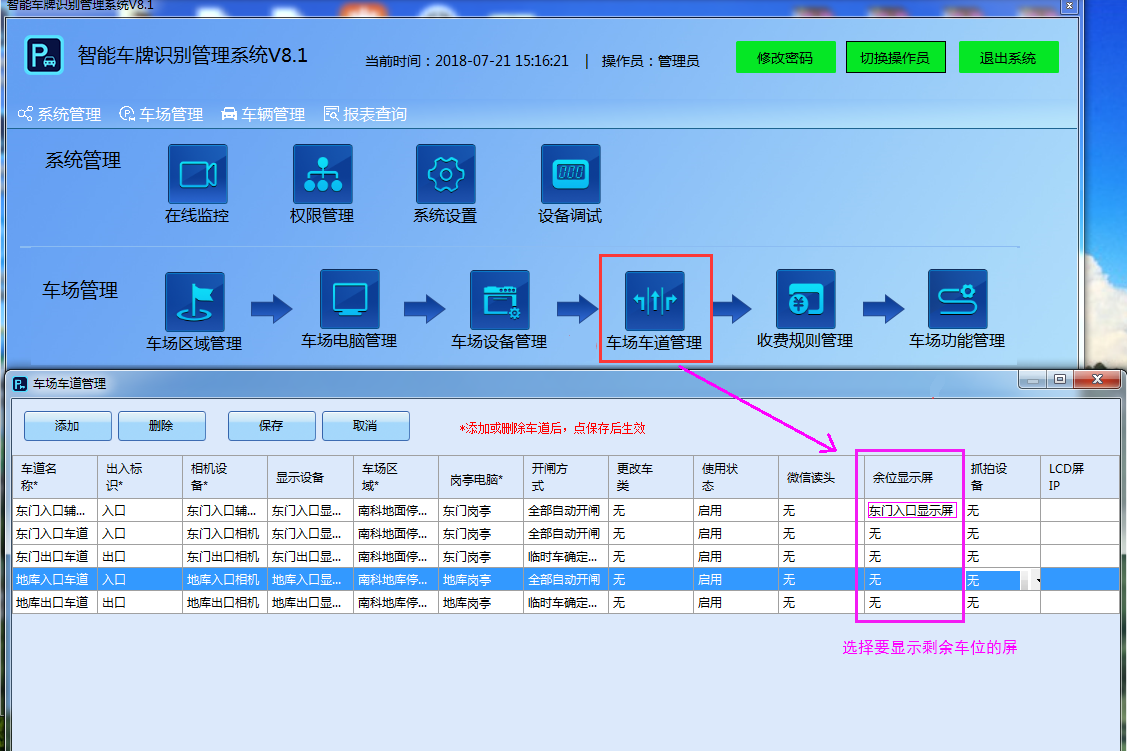Click the 取消 button
The image size is (1127, 751).
click(x=366, y=426)
